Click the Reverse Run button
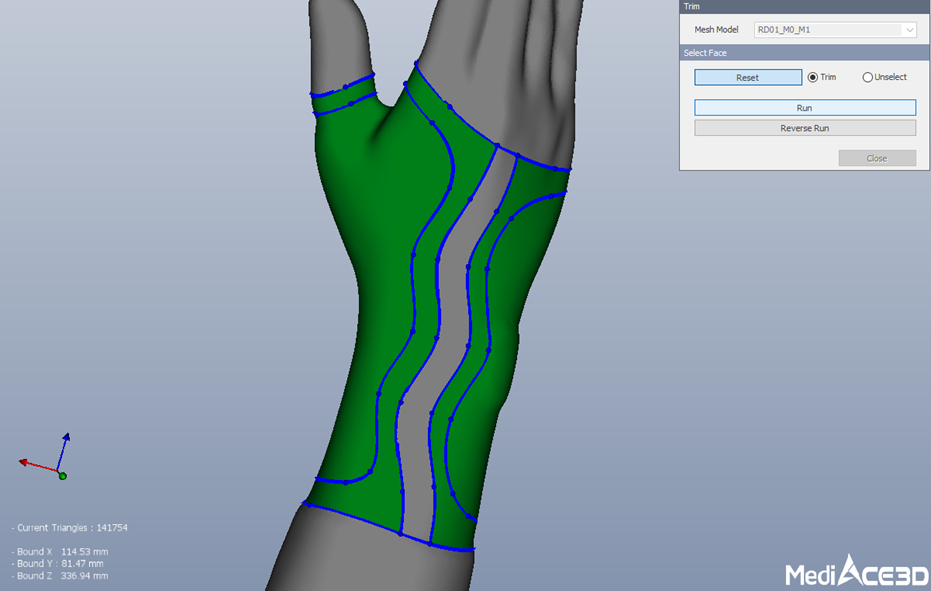Image resolution: width=931 pixels, height=591 pixels. 805,128
